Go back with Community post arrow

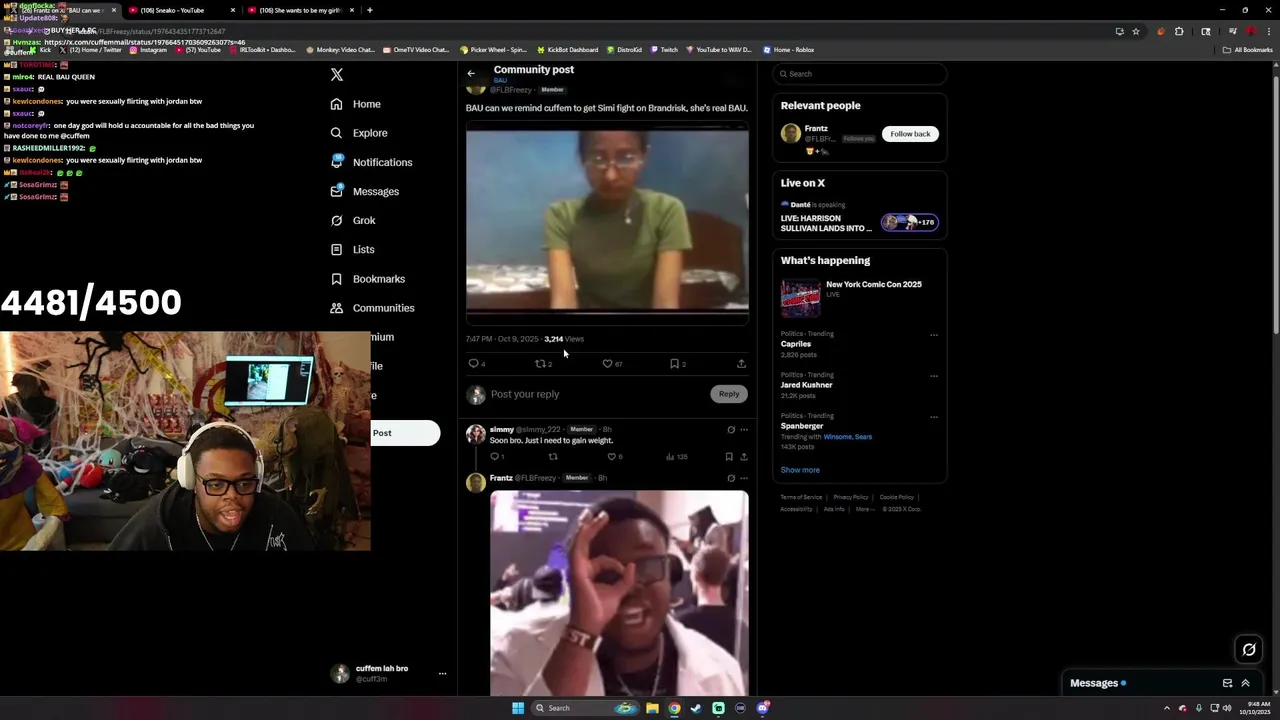tap(471, 73)
